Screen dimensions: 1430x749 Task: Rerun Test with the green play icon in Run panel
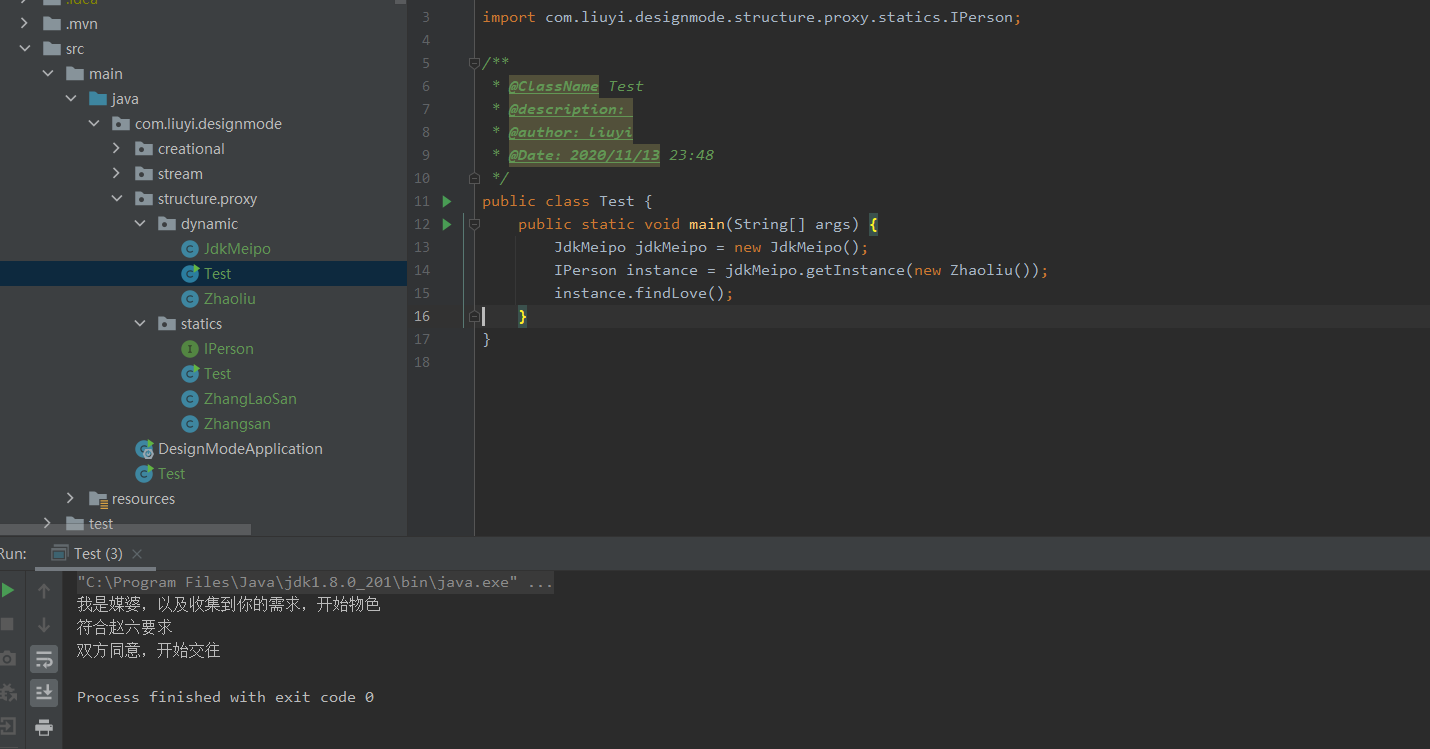[x=8, y=590]
